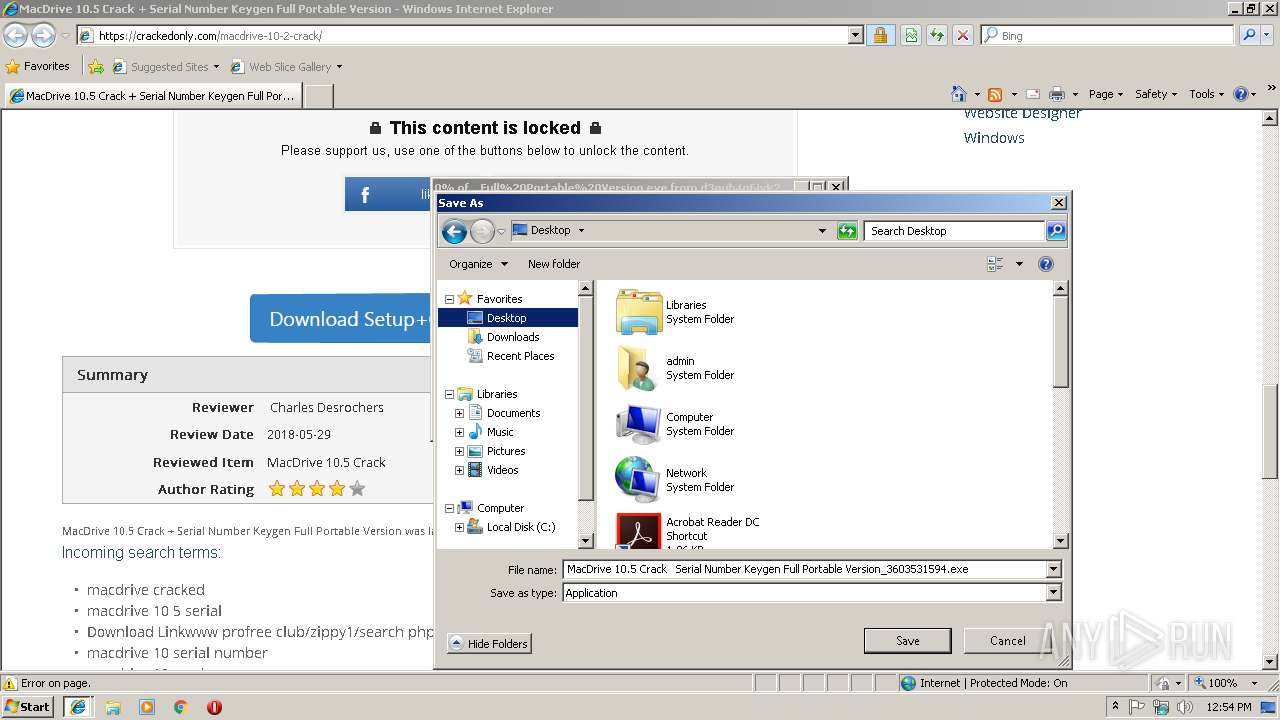Click the IE refresh page icon
Image resolution: width=1280 pixels, height=720 pixels.
(x=936, y=35)
